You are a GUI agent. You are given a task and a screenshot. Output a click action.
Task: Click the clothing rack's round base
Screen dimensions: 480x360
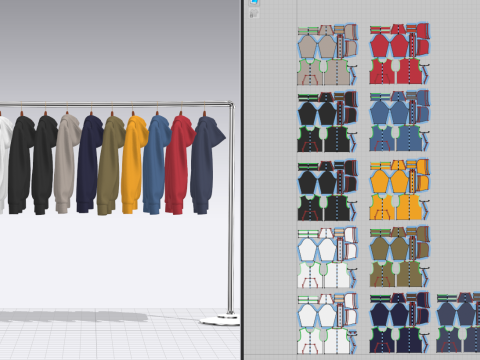pyautogui.click(x=220, y=319)
